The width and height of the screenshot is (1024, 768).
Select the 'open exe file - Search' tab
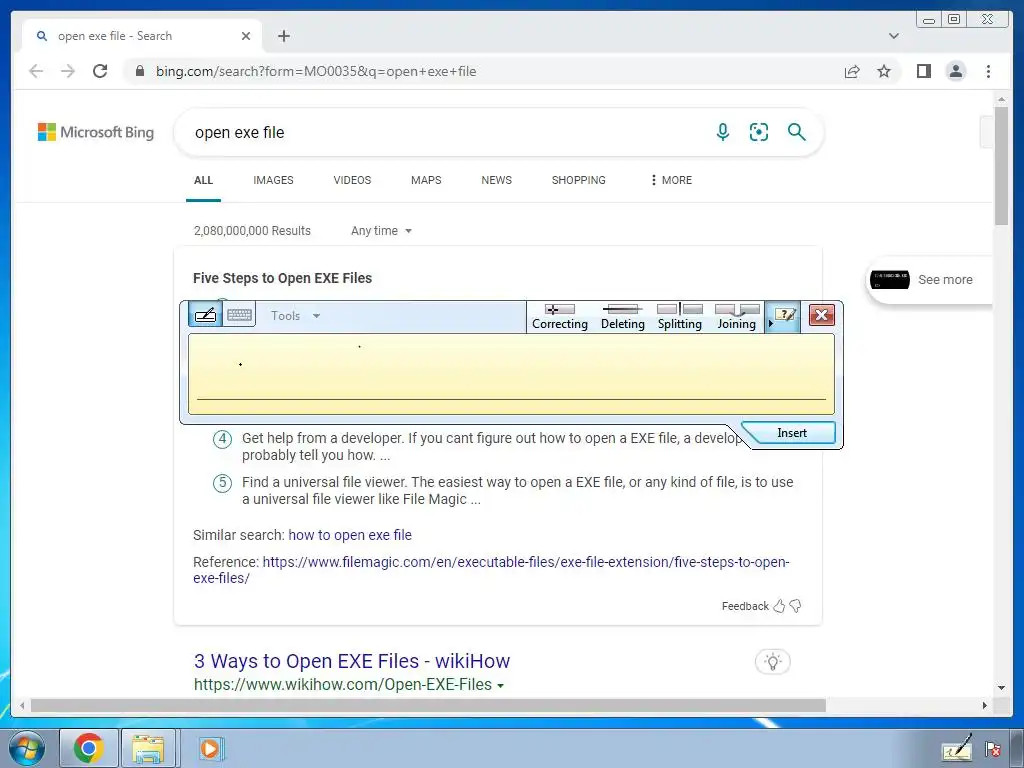[x=142, y=36]
